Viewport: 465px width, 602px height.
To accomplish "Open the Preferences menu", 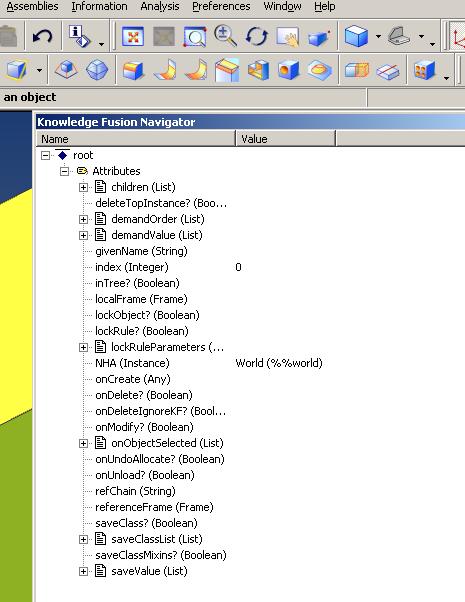I will tap(221, 7).
